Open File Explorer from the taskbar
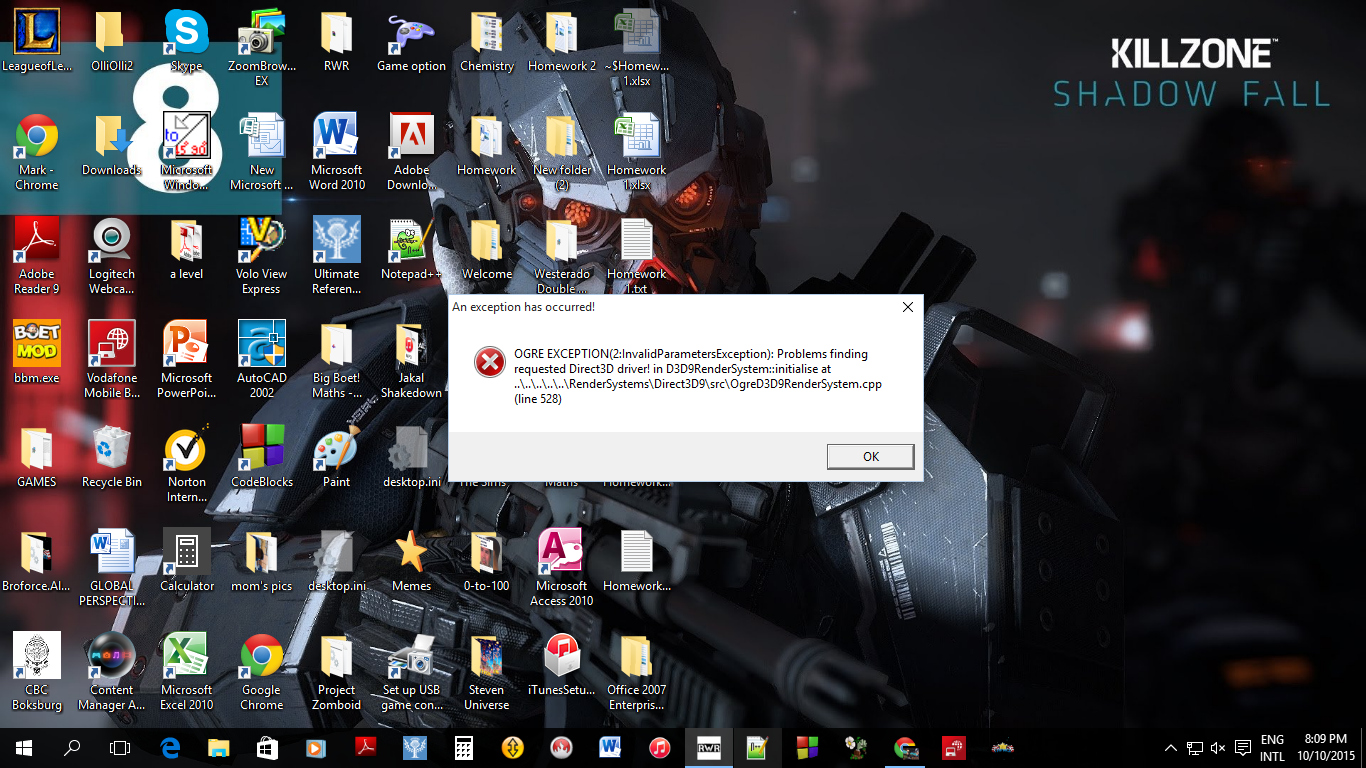The image size is (1366, 768). [x=219, y=747]
